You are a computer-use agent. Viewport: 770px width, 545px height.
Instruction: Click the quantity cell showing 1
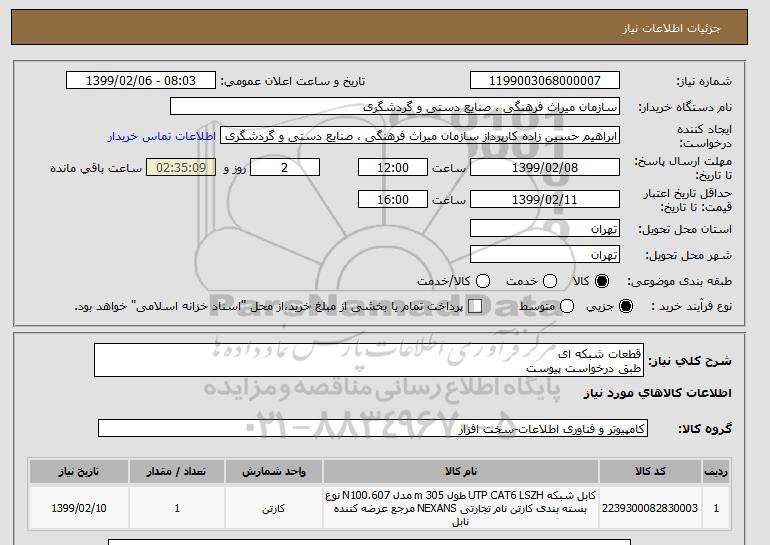coord(177,508)
